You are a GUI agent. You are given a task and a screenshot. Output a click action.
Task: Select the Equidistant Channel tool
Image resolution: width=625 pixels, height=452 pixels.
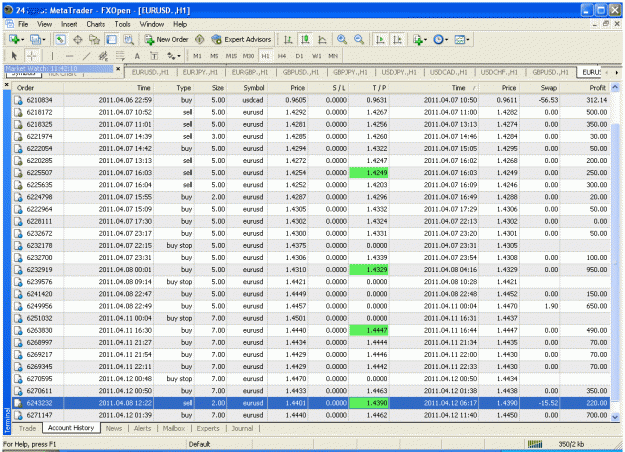point(103,56)
